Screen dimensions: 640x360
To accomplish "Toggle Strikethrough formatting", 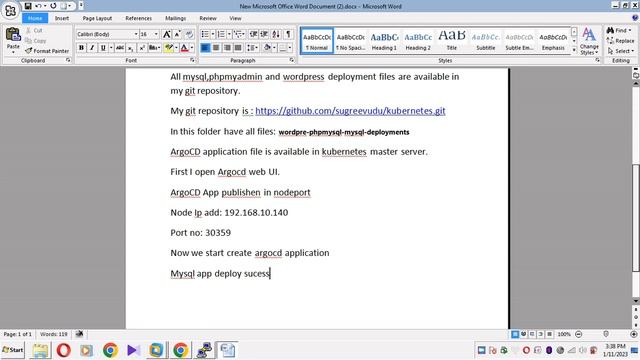I will coord(120,48).
